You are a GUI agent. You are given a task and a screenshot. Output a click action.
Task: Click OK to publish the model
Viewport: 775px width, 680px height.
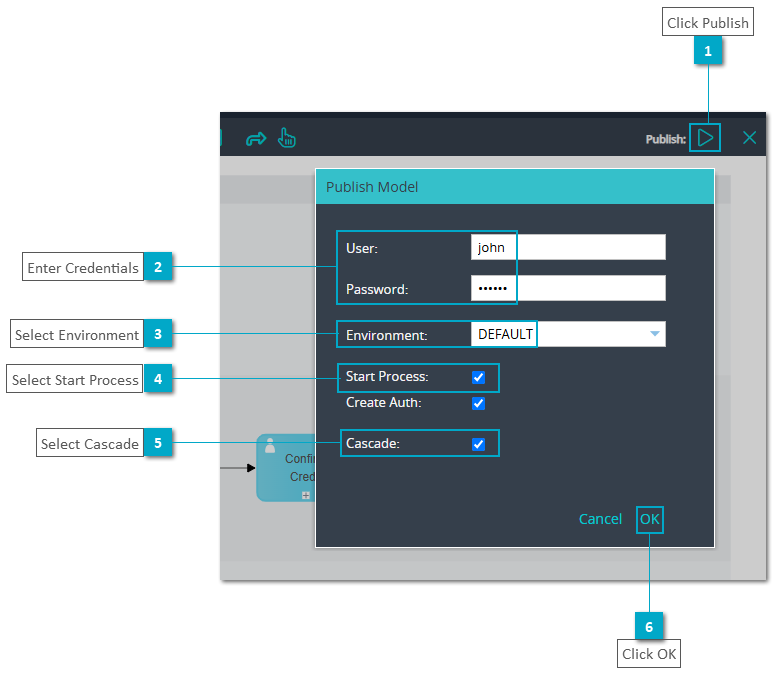[x=649, y=519]
